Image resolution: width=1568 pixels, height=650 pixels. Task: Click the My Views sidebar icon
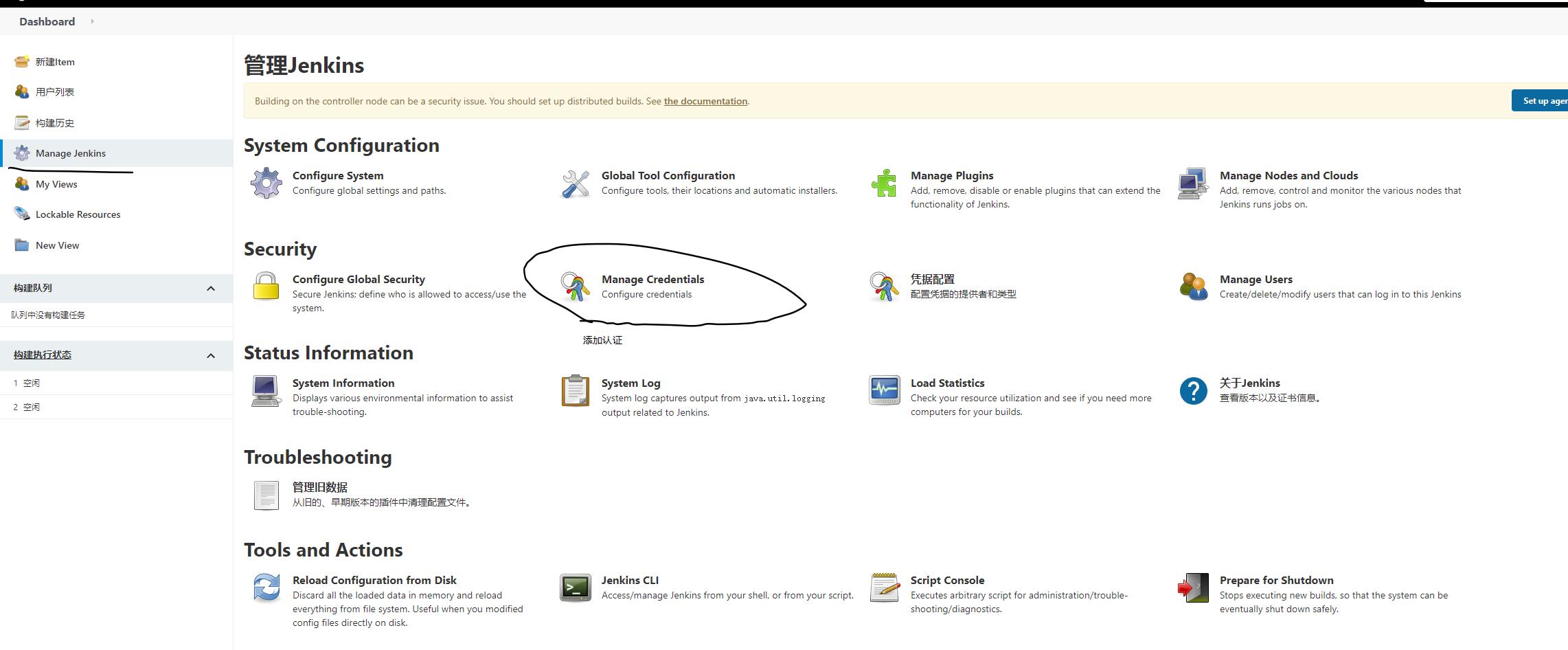pos(22,184)
